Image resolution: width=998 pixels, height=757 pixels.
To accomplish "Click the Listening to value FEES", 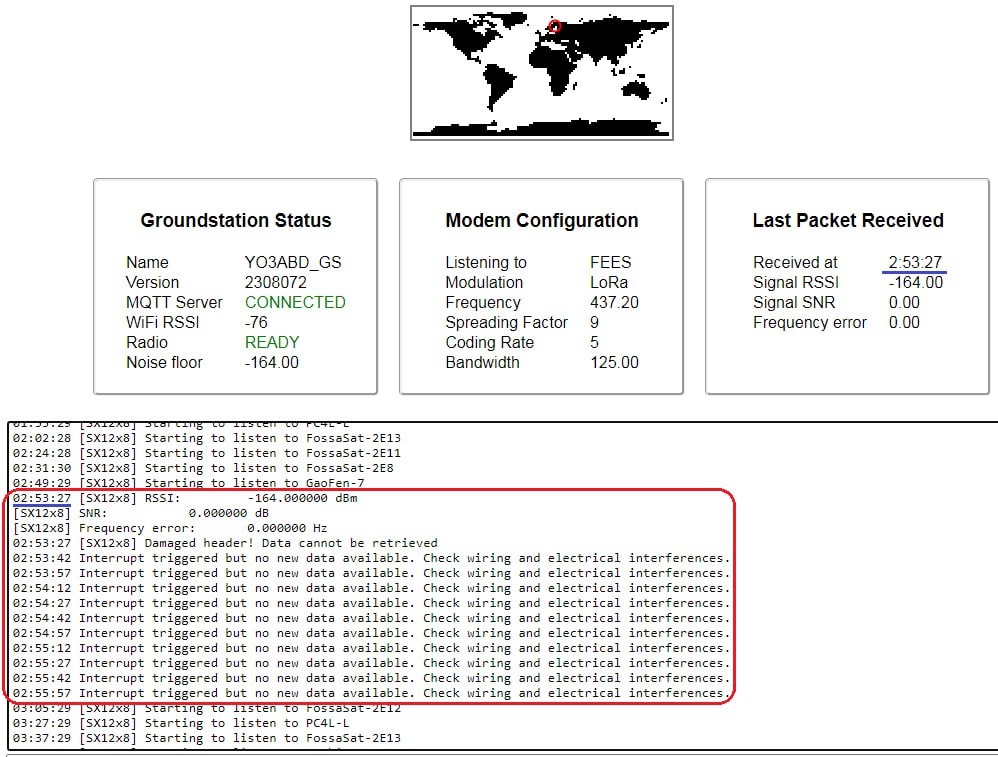I will 610,262.
